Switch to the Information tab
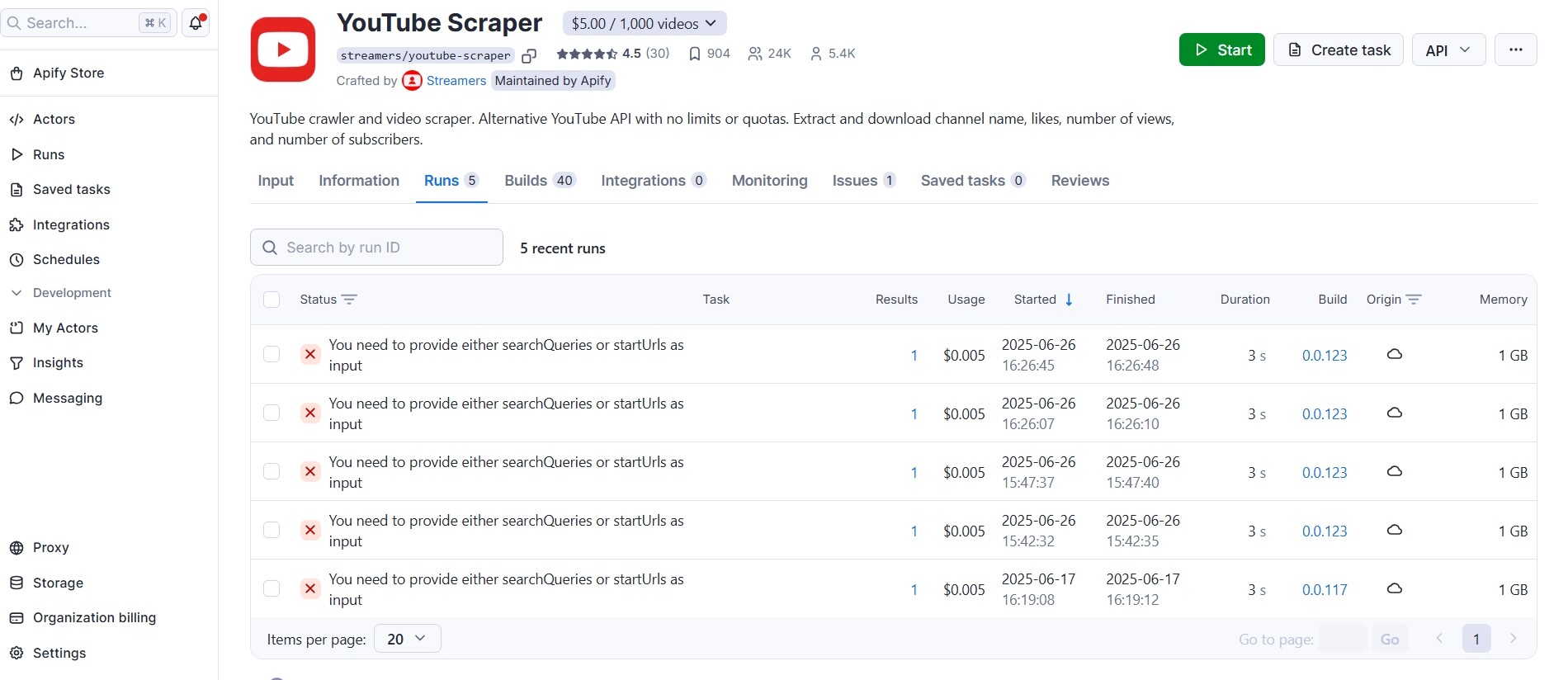This screenshot has width=1568, height=680. tap(359, 181)
